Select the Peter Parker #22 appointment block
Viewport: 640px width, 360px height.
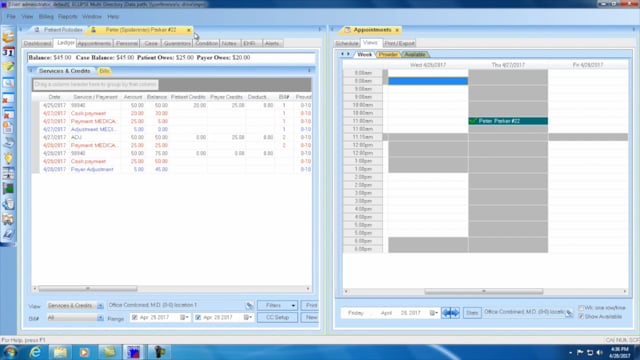click(x=508, y=121)
